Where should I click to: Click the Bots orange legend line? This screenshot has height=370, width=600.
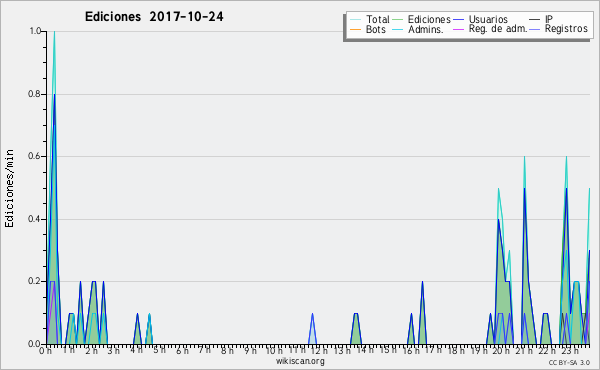pos(355,29)
